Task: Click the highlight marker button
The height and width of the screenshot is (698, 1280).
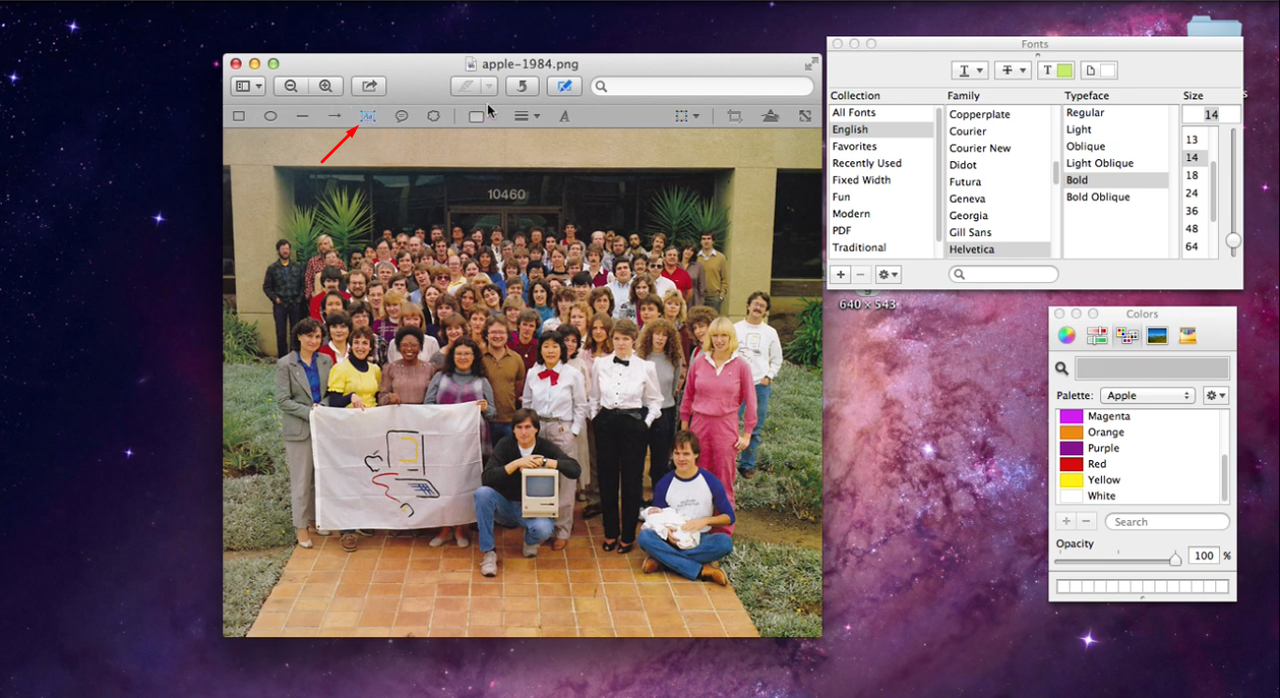Action: [466, 86]
